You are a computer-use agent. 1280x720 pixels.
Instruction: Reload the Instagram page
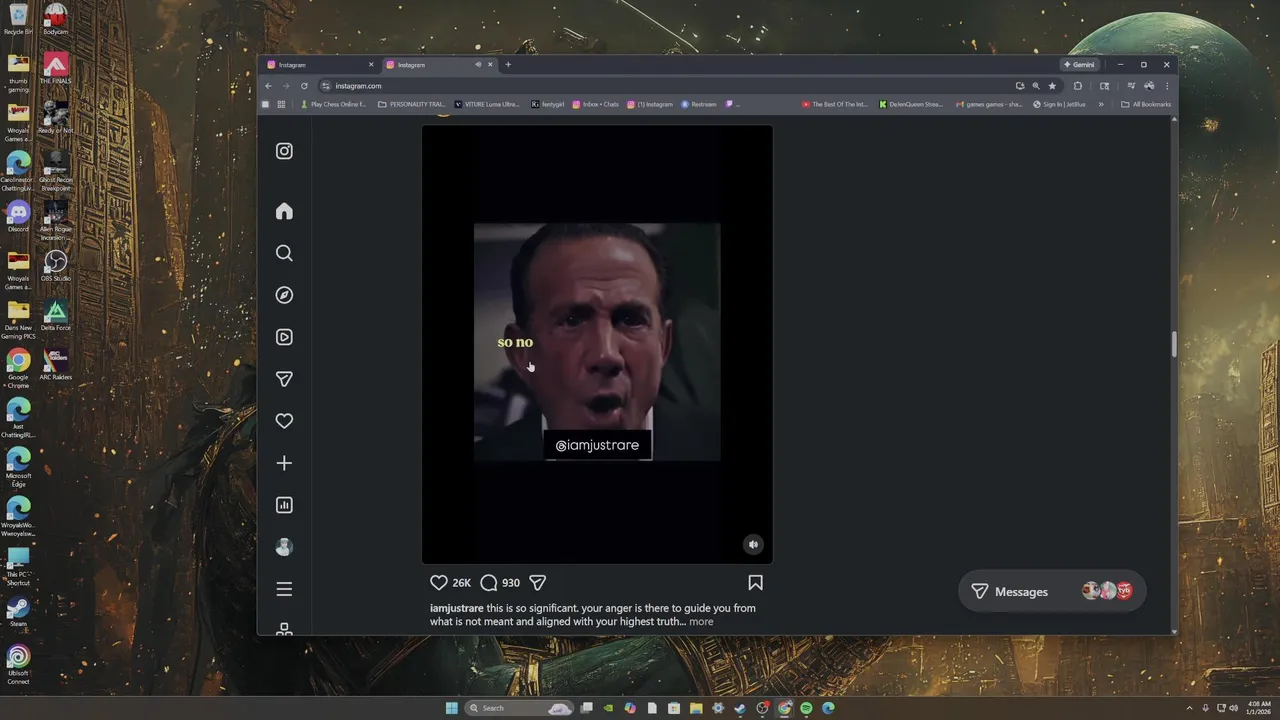(304, 86)
